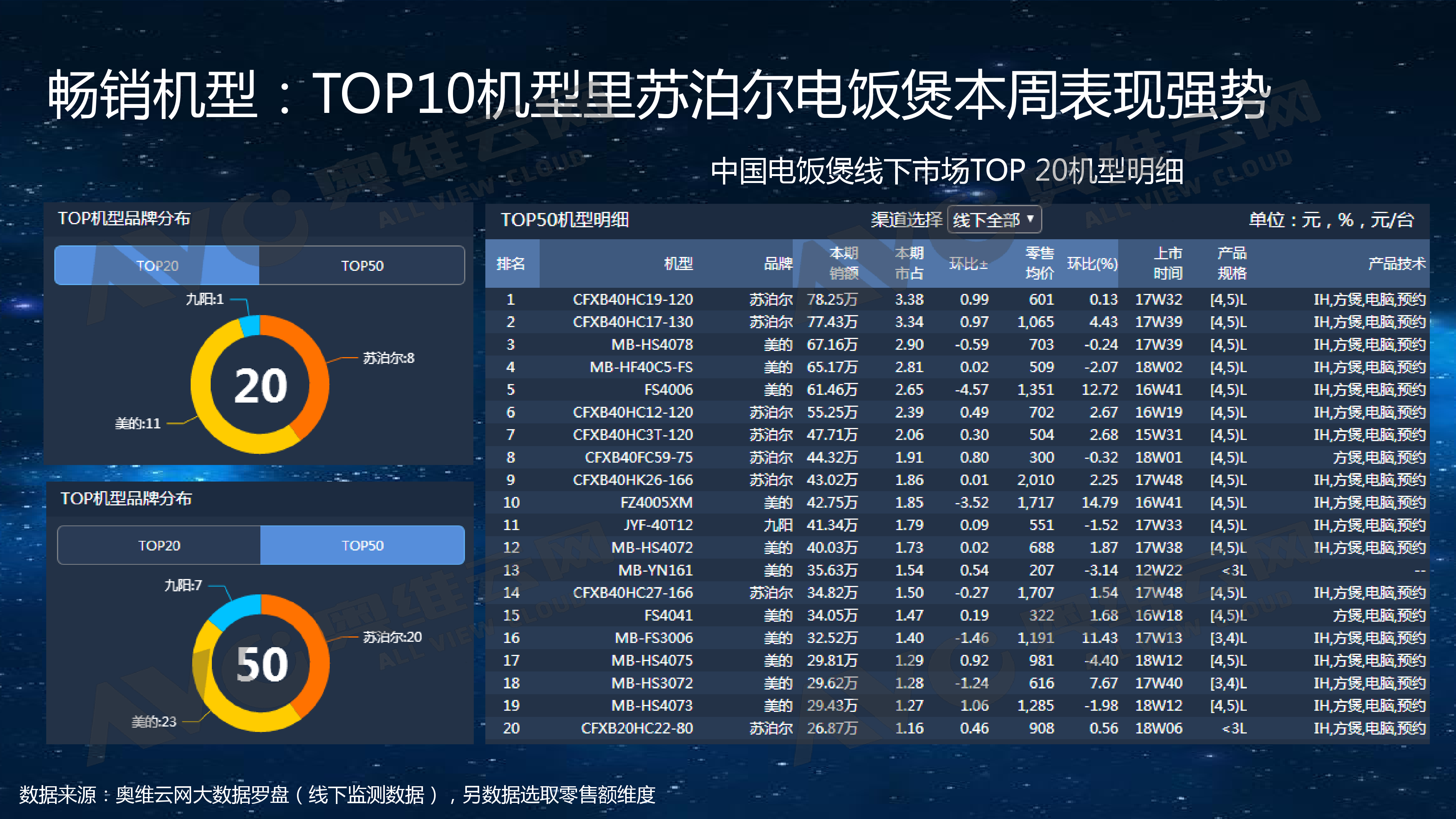Click the 苏泊尔:8 legend label

tap(388, 358)
